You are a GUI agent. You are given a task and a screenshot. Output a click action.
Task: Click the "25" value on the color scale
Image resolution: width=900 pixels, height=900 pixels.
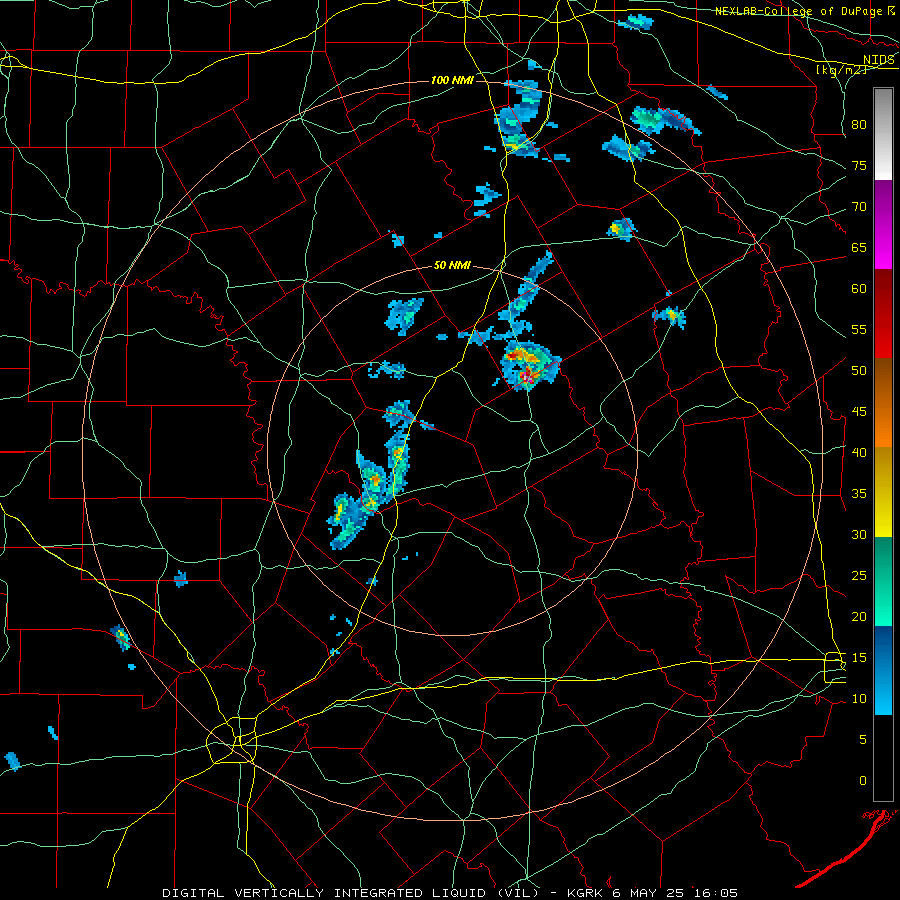click(x=859, y=576)
